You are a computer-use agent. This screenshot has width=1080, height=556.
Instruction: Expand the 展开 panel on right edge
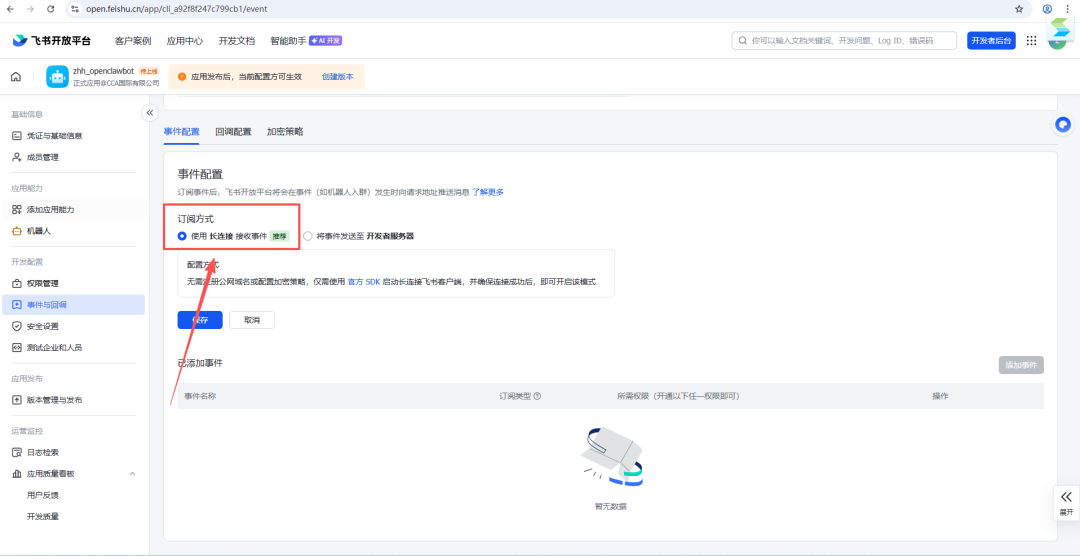(1066, 504)
